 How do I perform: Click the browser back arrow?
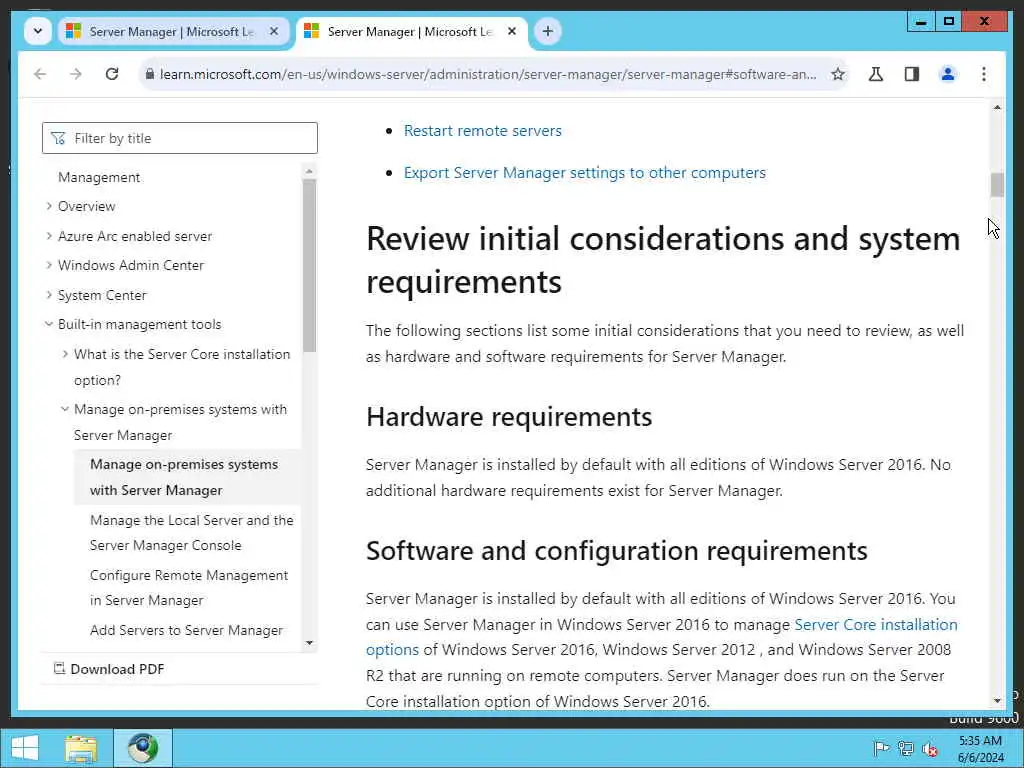40,74
